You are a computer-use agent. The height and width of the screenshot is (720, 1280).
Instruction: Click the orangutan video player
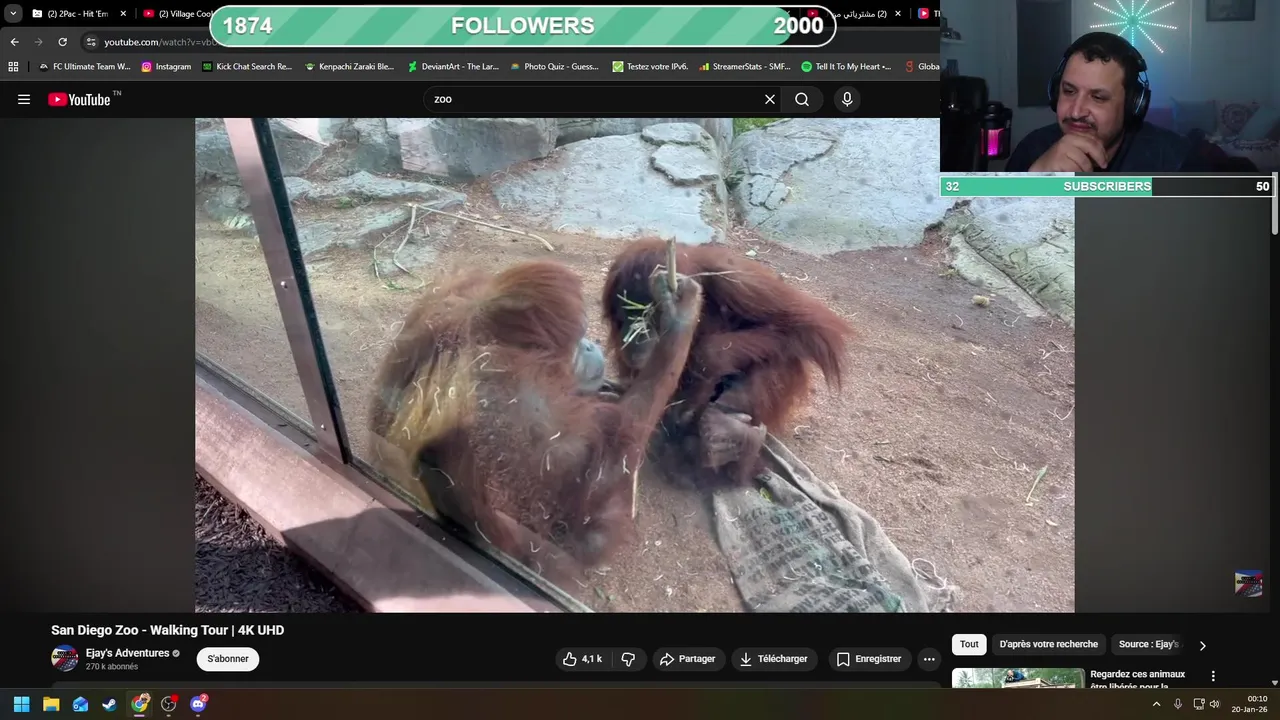coord(634,365)
